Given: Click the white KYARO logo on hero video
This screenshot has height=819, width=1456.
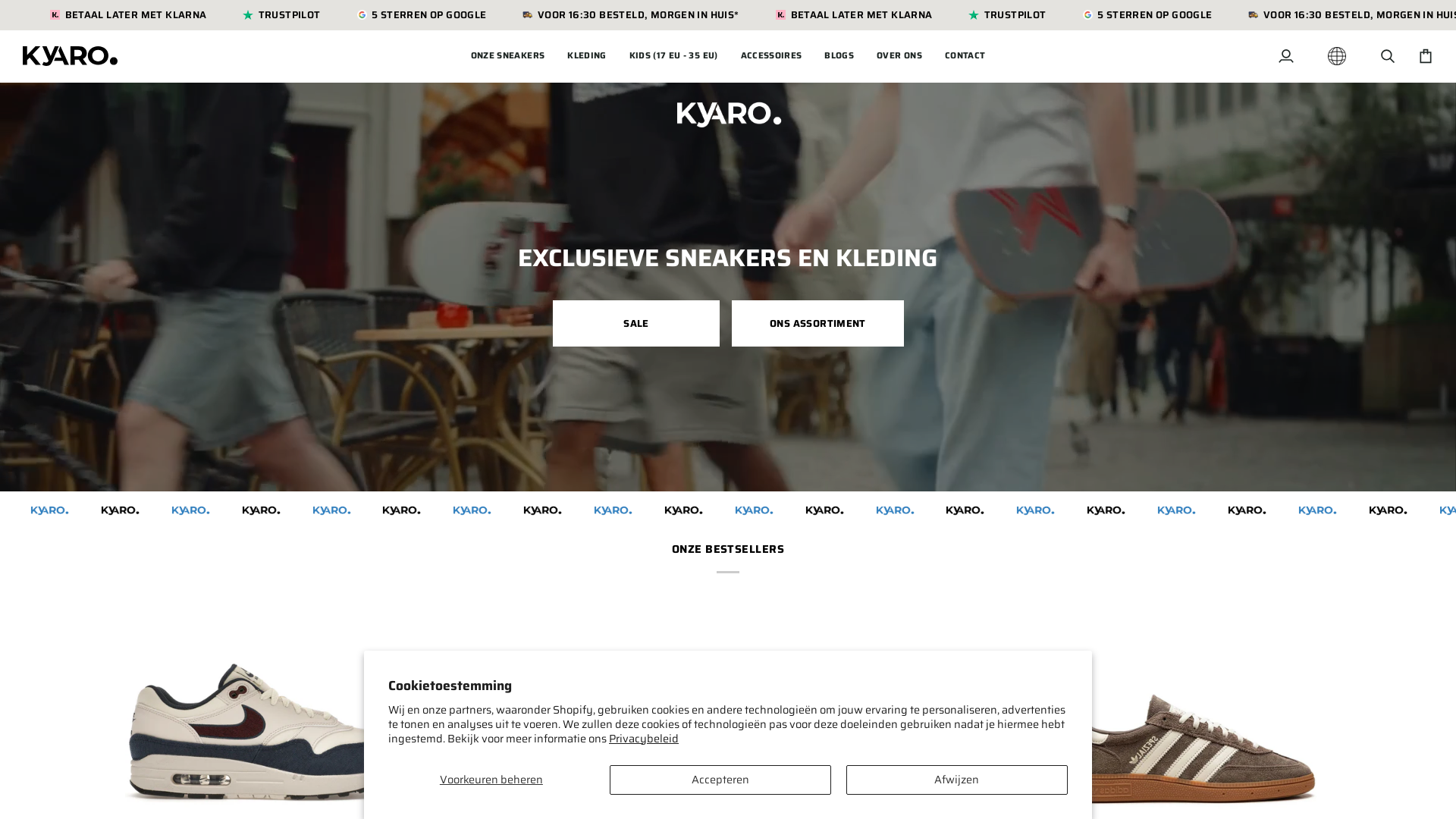Looking at the screenshot, I should (x=728, y=115).
